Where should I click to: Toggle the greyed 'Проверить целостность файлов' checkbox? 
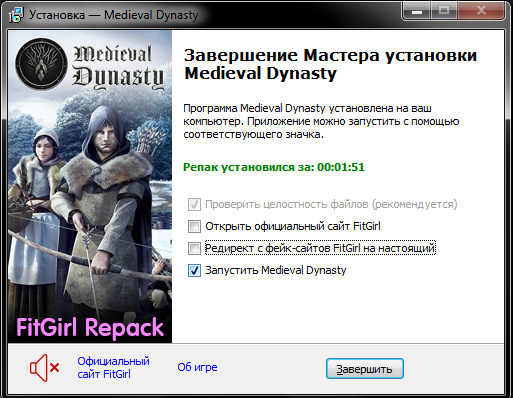coord(194,204)
